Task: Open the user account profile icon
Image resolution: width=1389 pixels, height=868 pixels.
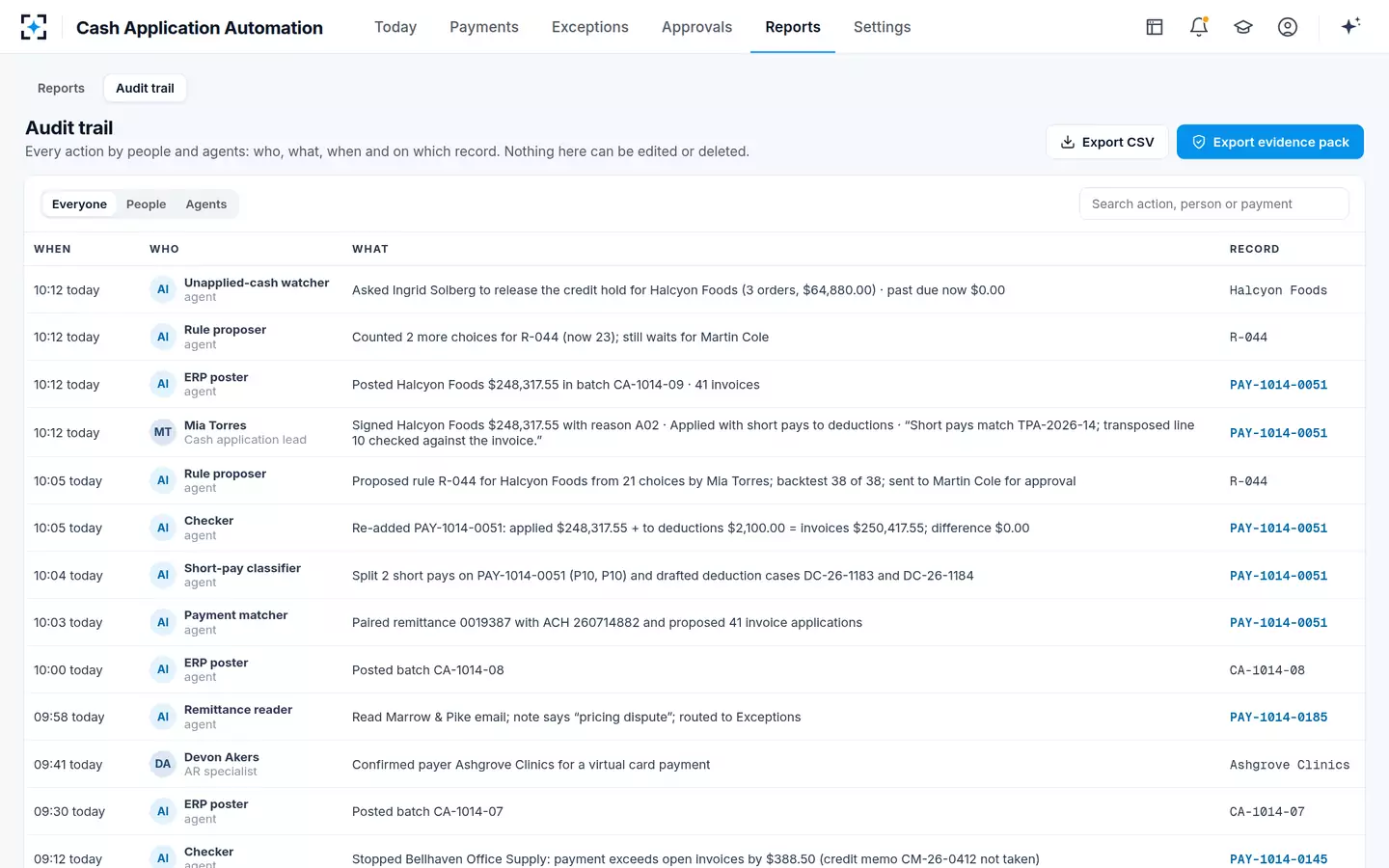Action: 1288,27
